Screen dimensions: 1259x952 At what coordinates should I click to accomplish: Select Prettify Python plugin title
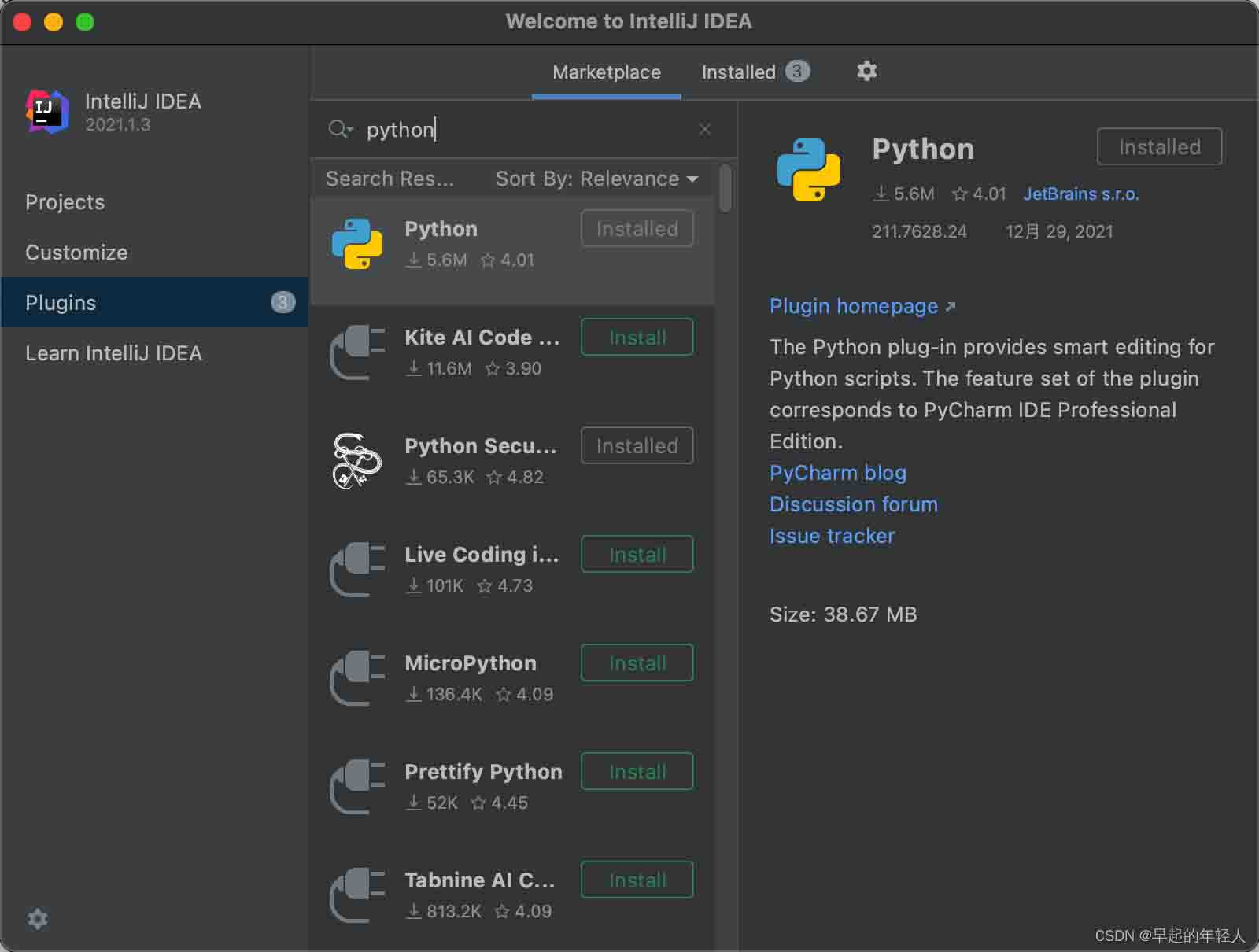[x=483, y=772]
